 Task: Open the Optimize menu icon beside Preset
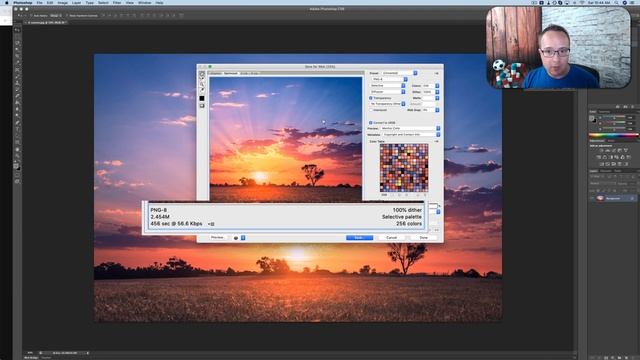[436, 73]
